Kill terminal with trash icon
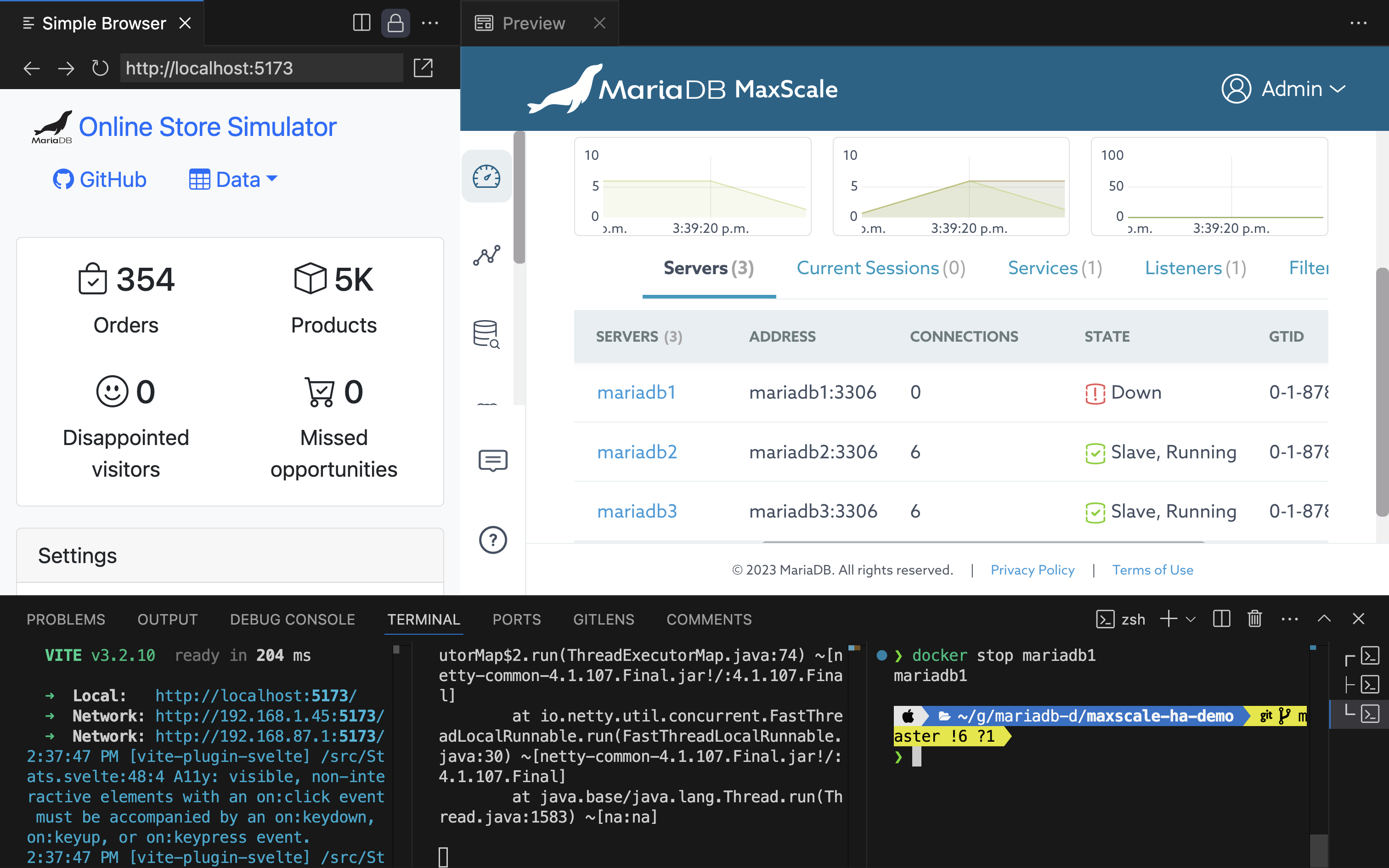This screenshot has width=1389, height=868. tap(1255, 619)
